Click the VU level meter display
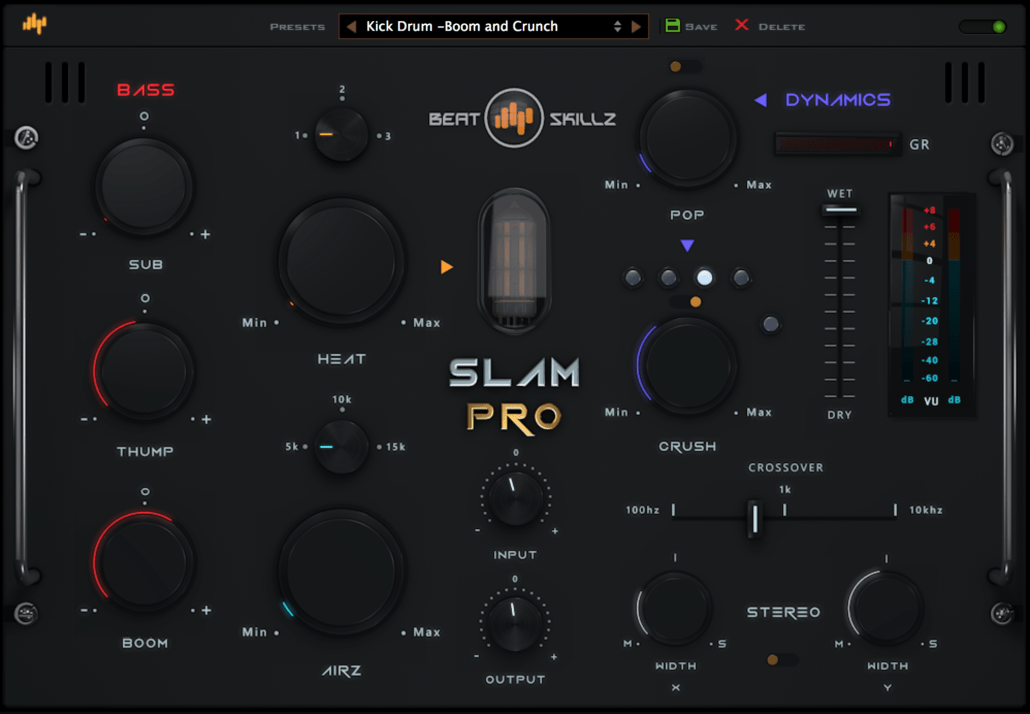 [x=931, y=305]
